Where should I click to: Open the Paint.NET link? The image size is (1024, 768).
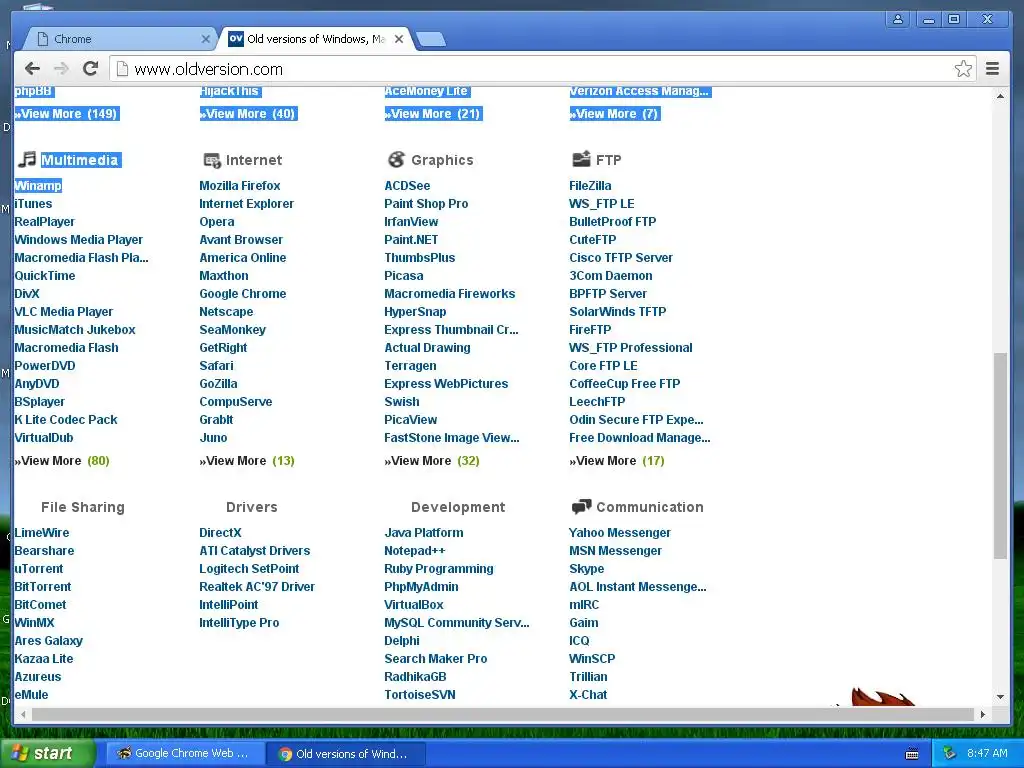[x=411, y=240]
